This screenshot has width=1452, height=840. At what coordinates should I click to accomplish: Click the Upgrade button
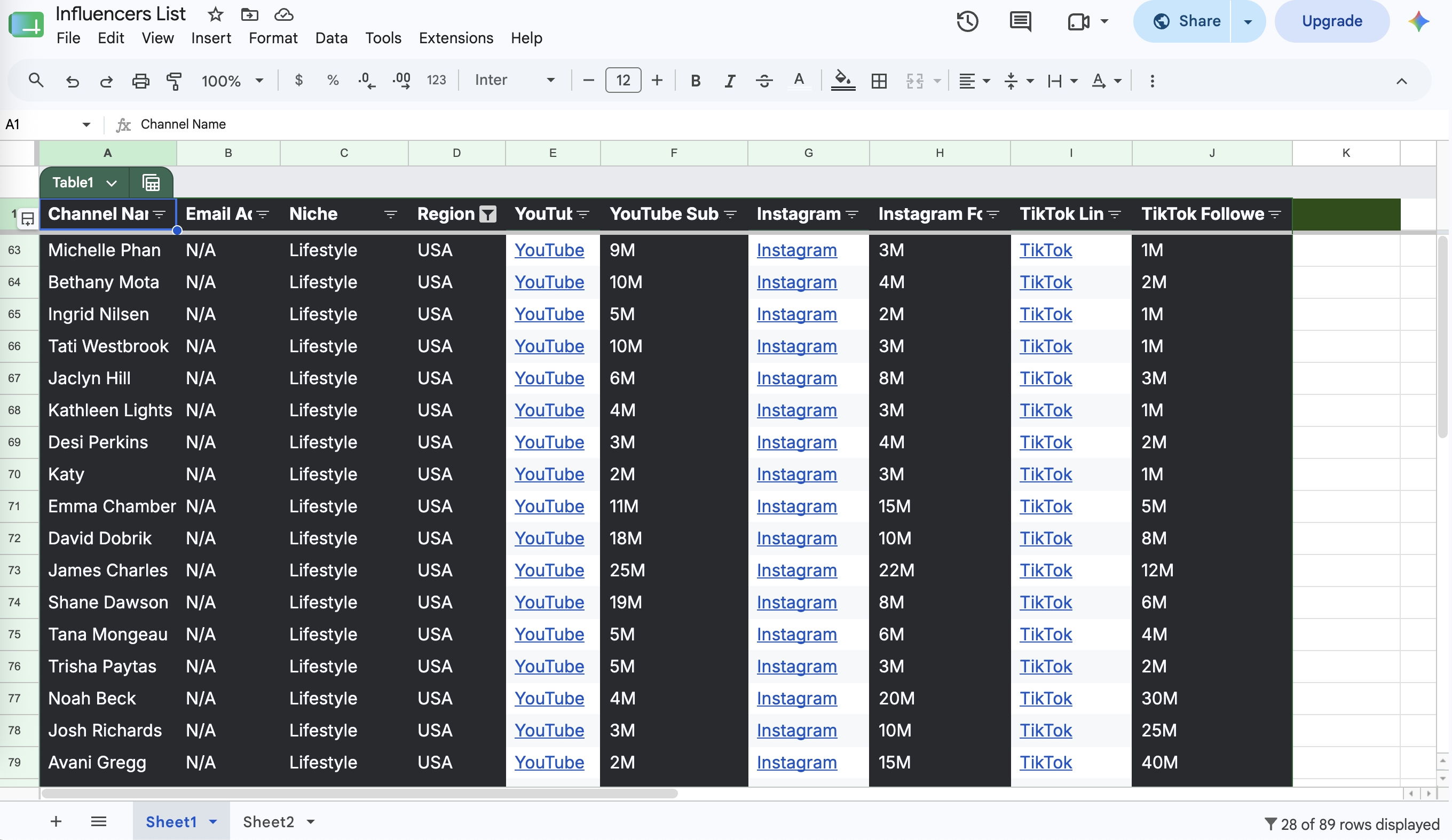point(1331,21)
